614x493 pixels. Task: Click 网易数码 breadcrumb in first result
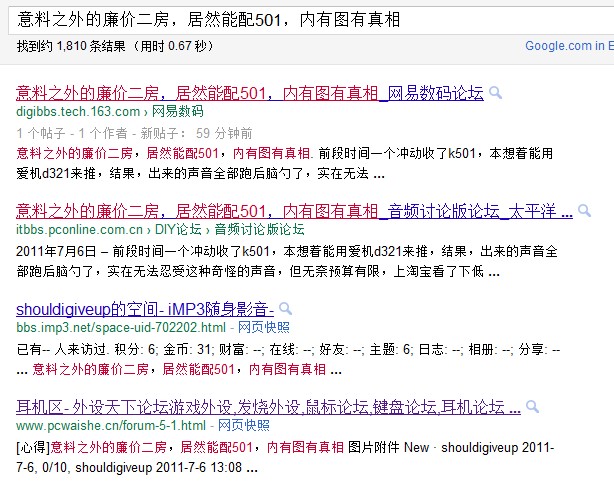(177, 112)
